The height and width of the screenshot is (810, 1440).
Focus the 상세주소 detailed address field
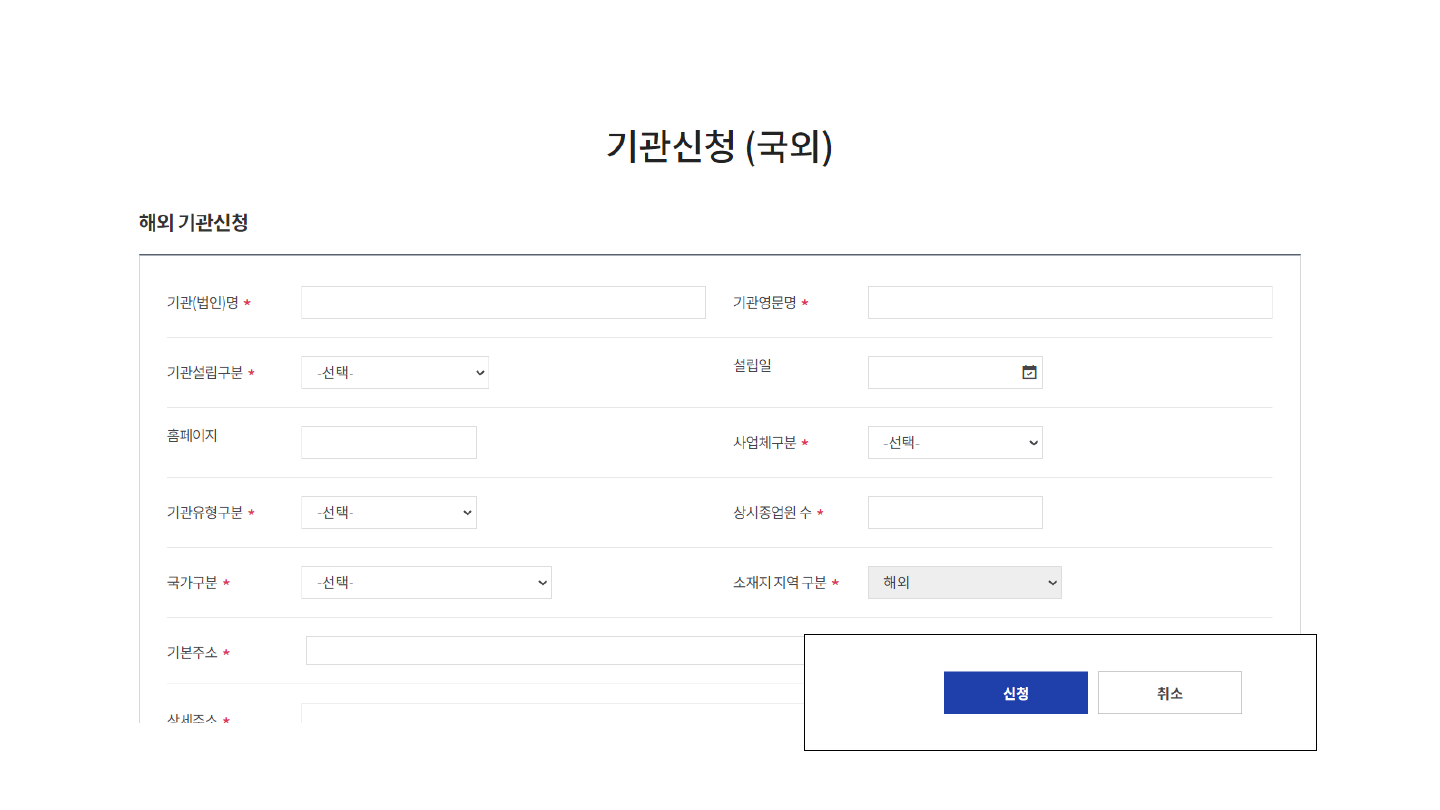(552, 713)
